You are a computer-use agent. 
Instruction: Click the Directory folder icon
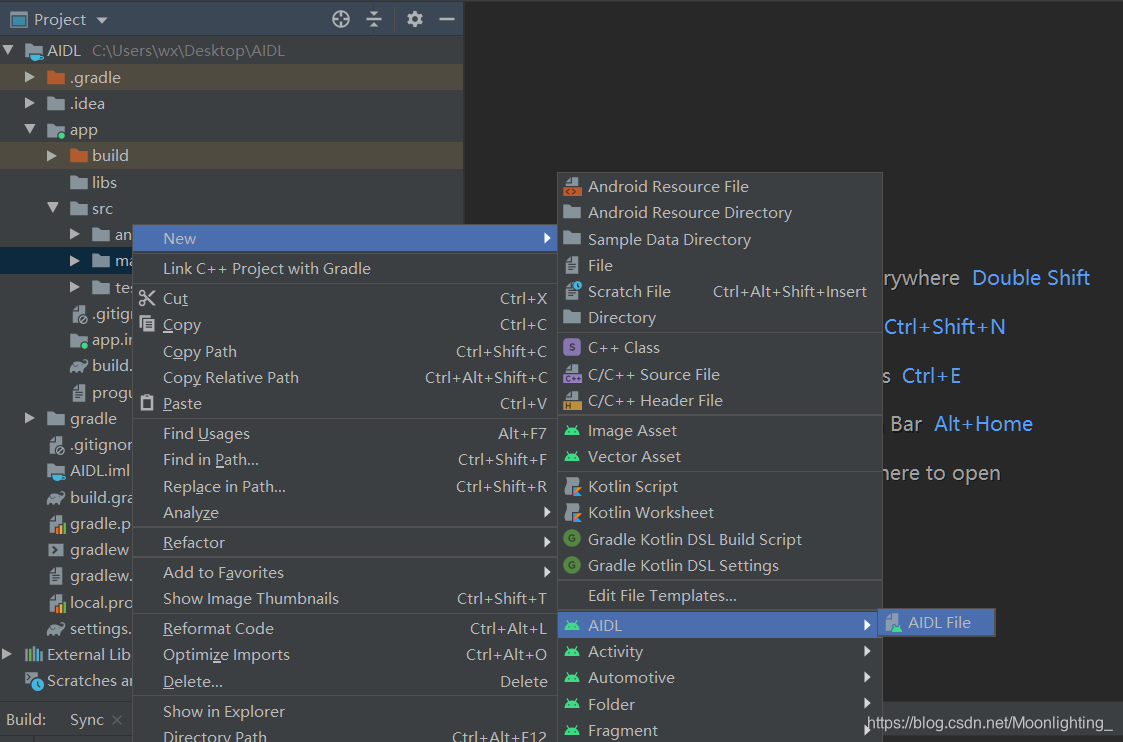point(572,317)
